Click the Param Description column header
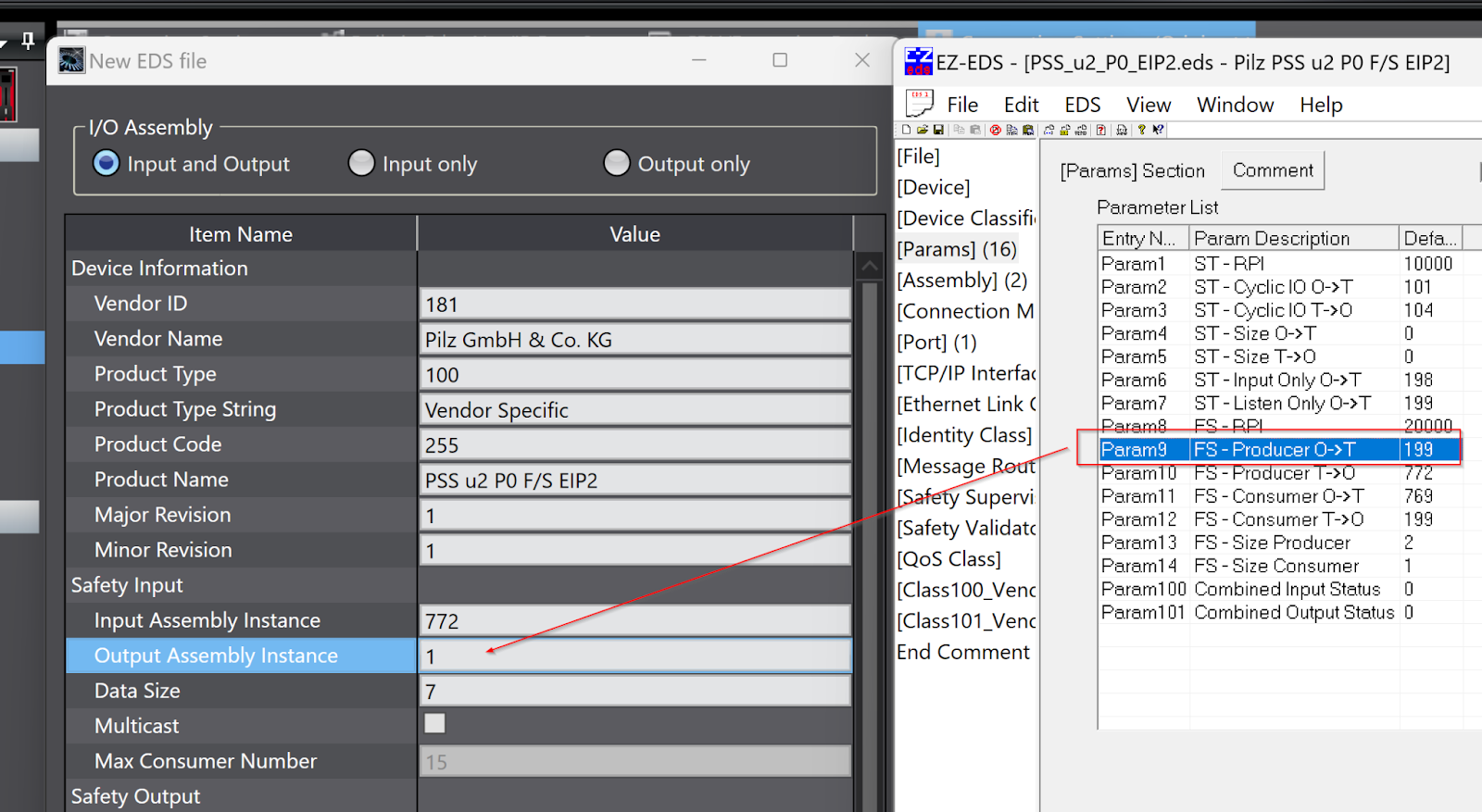Viewport: 1482px width, 812px height. (x=1293, y=238)
